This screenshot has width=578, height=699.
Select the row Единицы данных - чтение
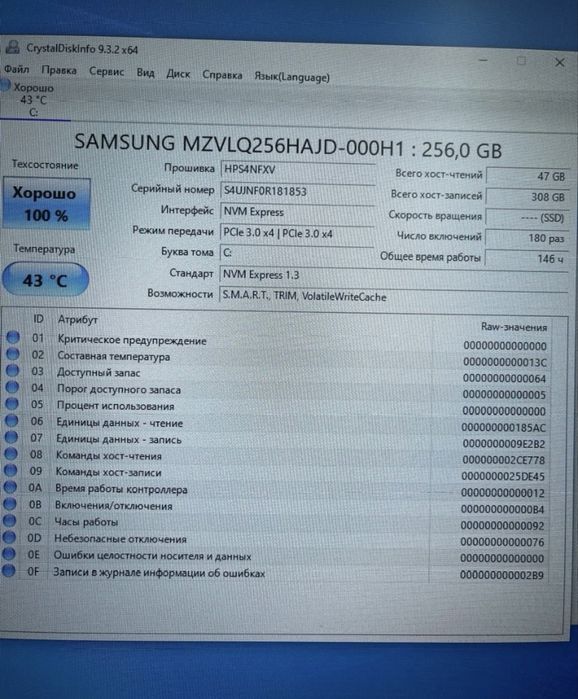pos(277,424)
